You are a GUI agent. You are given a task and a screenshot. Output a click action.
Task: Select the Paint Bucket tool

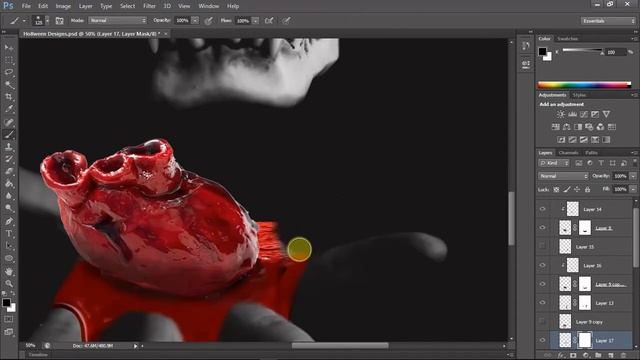pyautogui.click(x=9, y=184)
